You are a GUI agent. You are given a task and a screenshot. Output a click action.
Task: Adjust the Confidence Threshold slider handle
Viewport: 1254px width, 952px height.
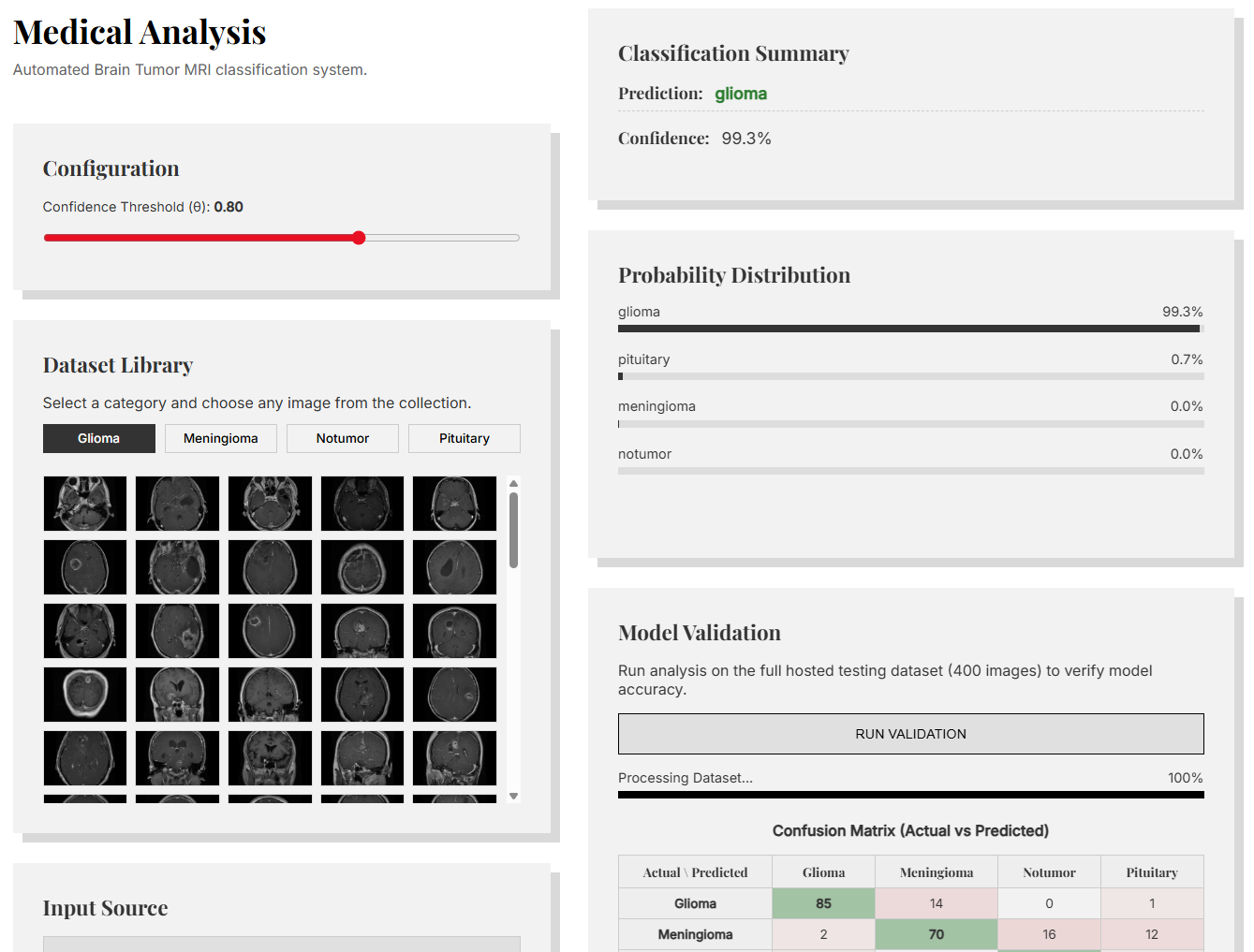359,238
